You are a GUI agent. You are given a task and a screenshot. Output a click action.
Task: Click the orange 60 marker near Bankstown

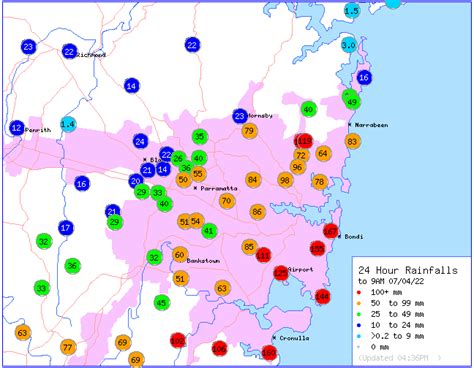point(180,255)
